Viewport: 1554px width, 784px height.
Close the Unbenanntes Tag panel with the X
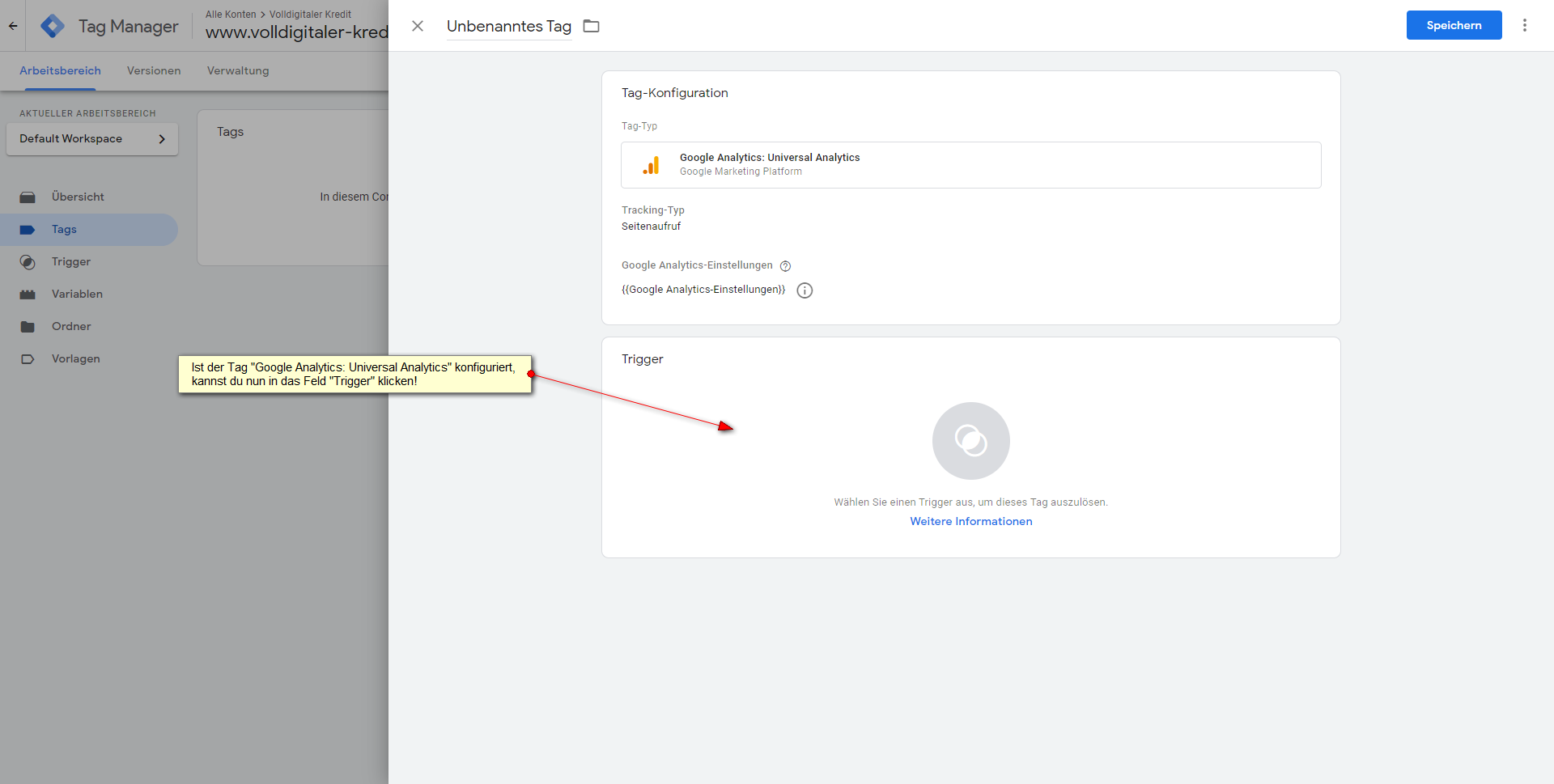418,26
